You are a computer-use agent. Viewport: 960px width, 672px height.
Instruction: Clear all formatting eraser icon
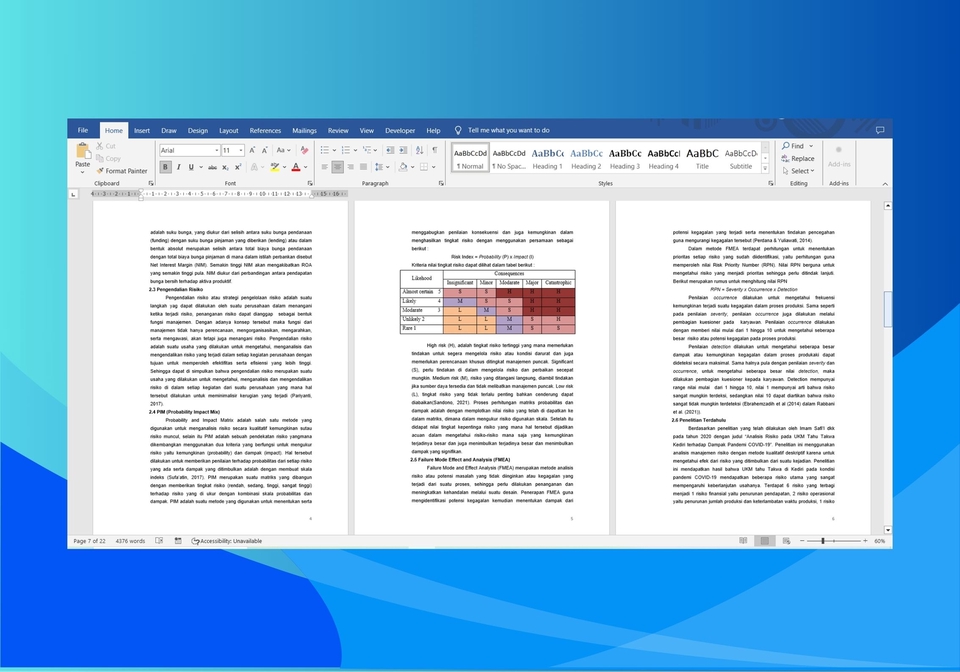click(x=304, y=150)
